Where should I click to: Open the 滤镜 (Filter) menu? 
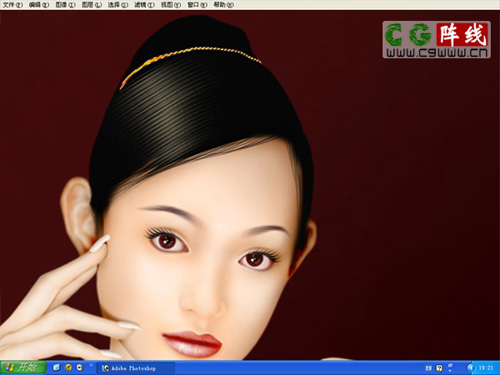tap(144, 5)
